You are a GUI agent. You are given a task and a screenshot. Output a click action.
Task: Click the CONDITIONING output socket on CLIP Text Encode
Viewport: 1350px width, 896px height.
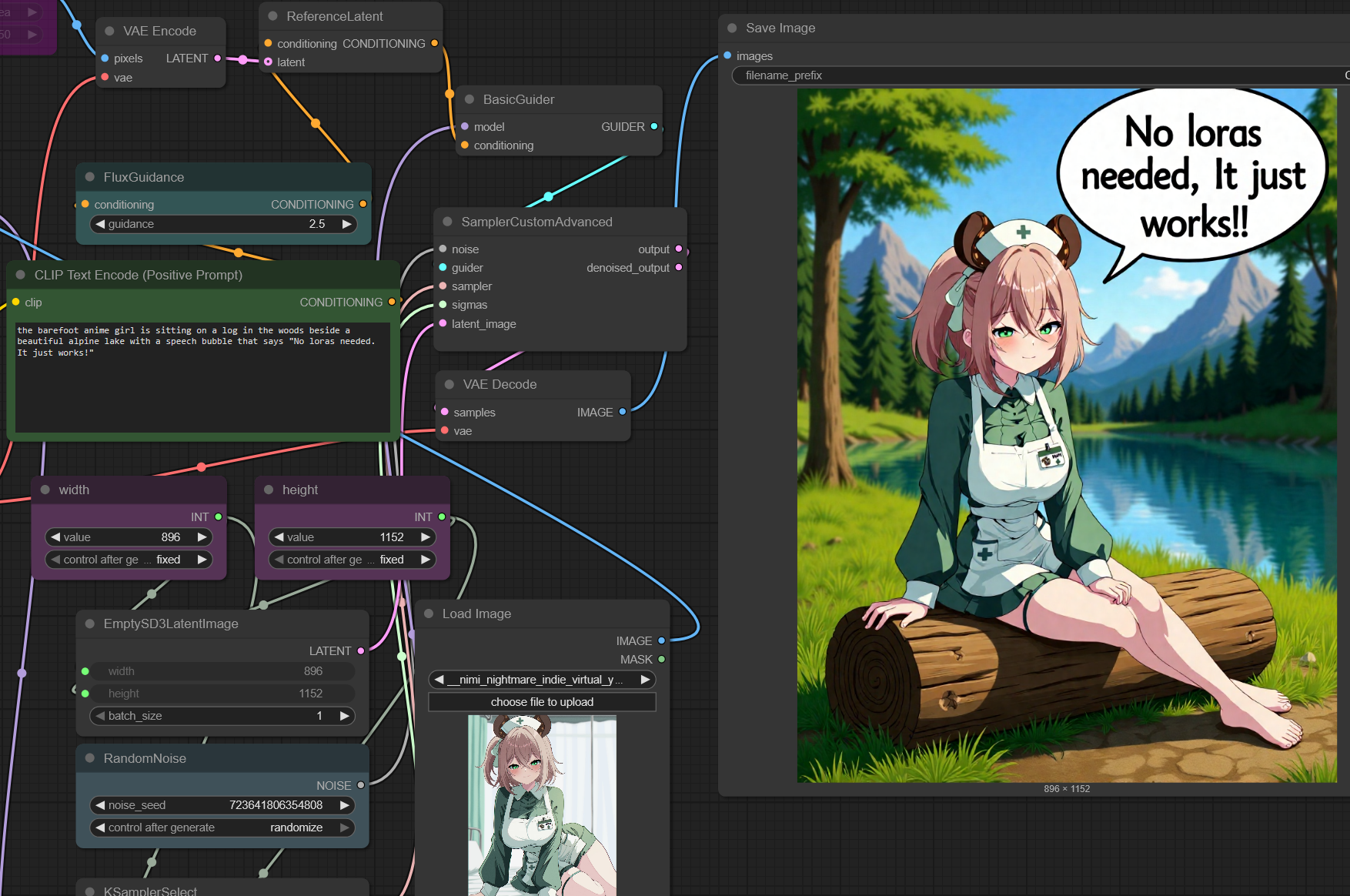(x=392, y=303)
